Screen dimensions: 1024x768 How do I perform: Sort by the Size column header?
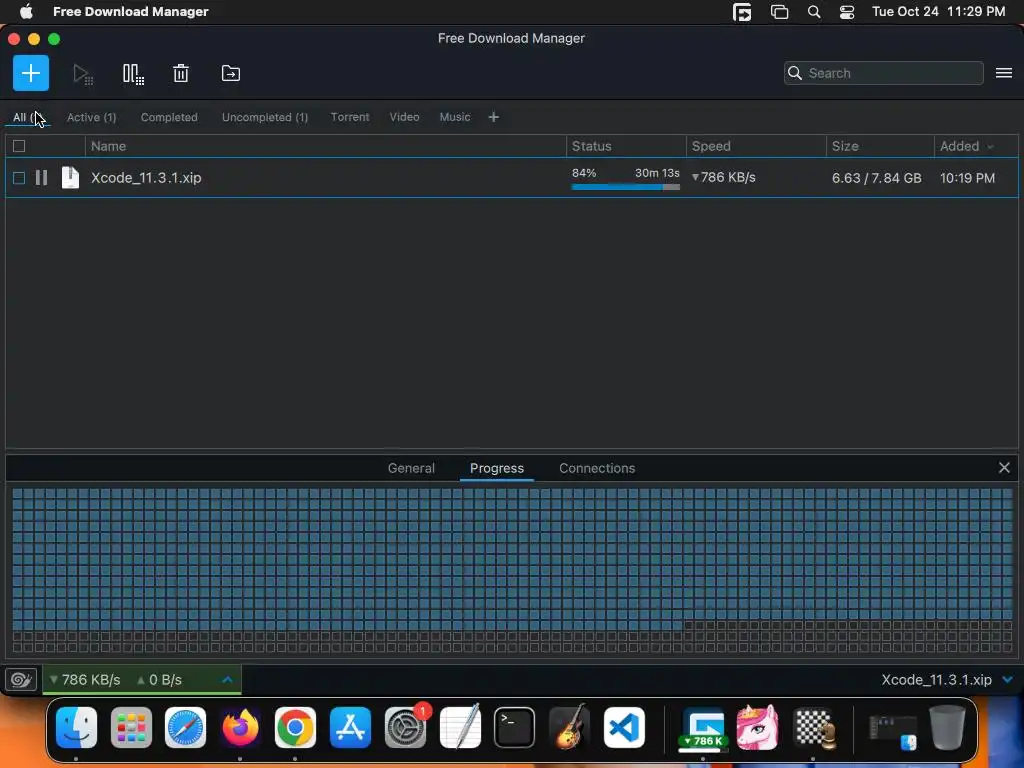click(880, 146)
